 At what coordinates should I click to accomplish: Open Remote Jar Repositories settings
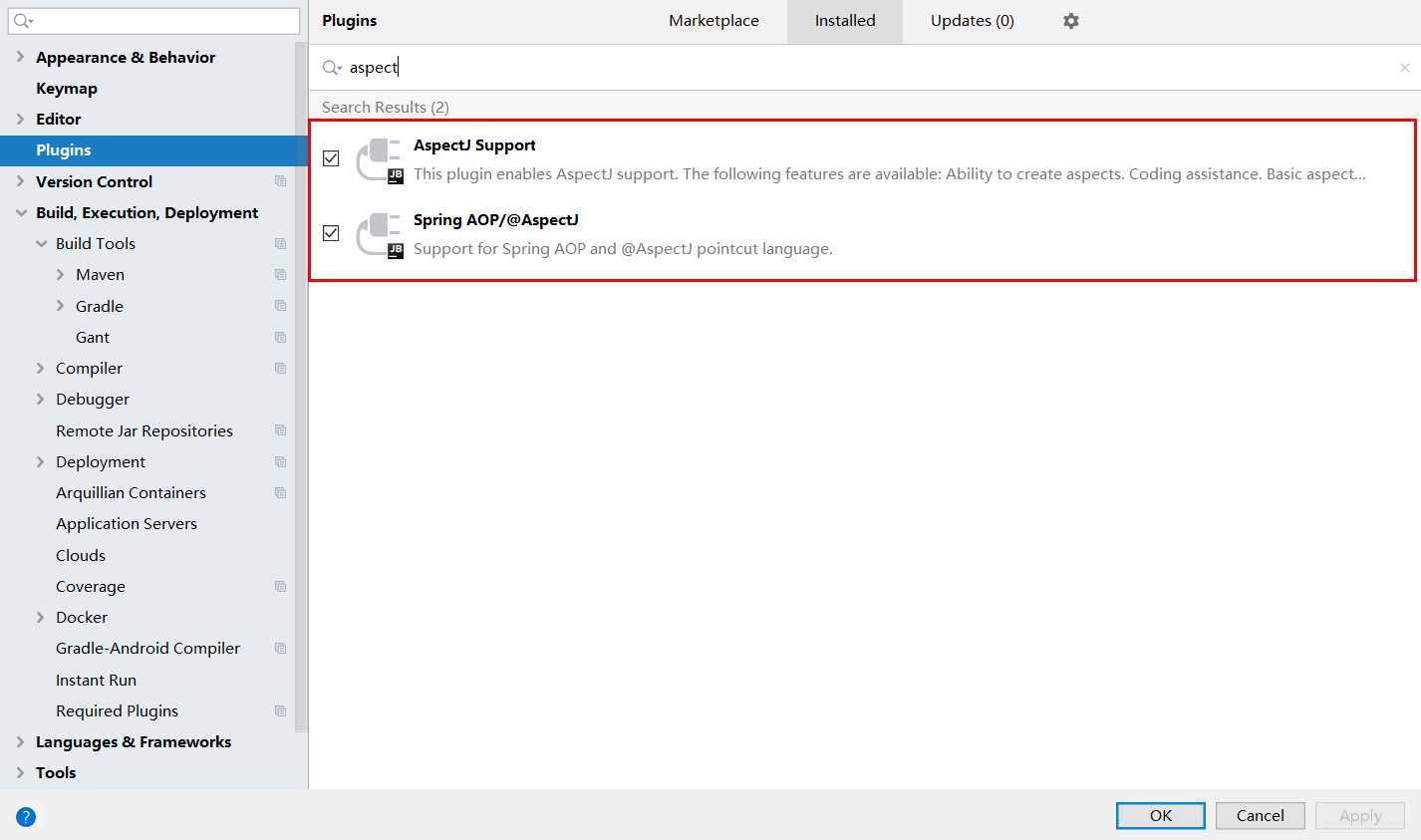(x=144, y=430)
